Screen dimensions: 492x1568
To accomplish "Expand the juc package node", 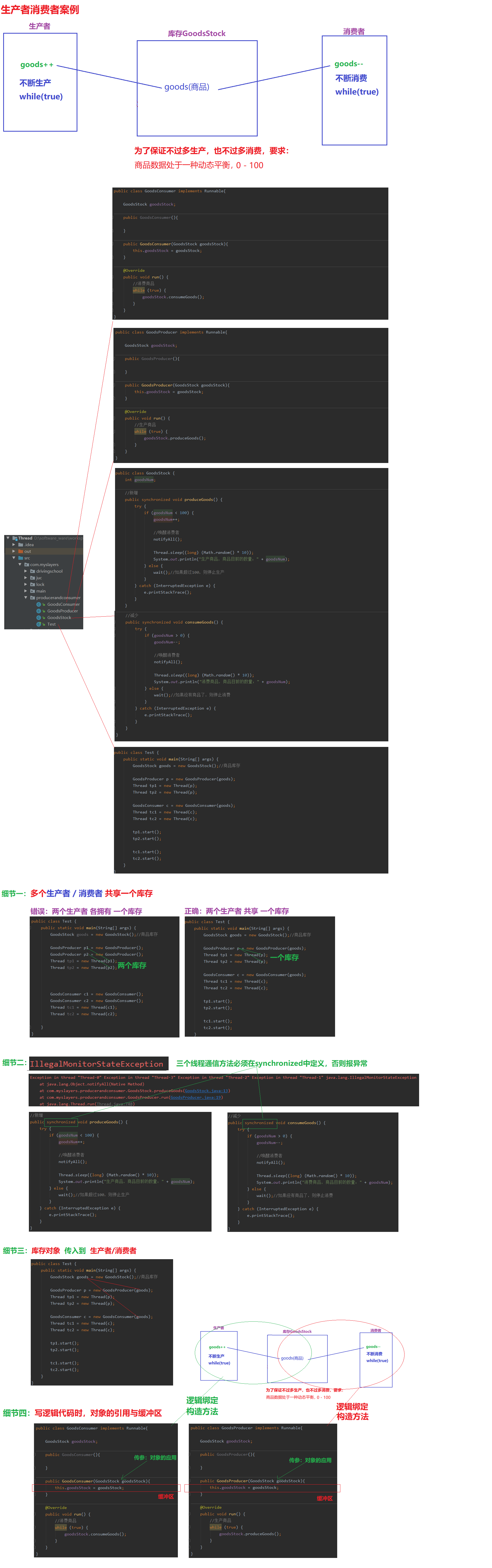I will pyautogui.click(x=25, y=578).
